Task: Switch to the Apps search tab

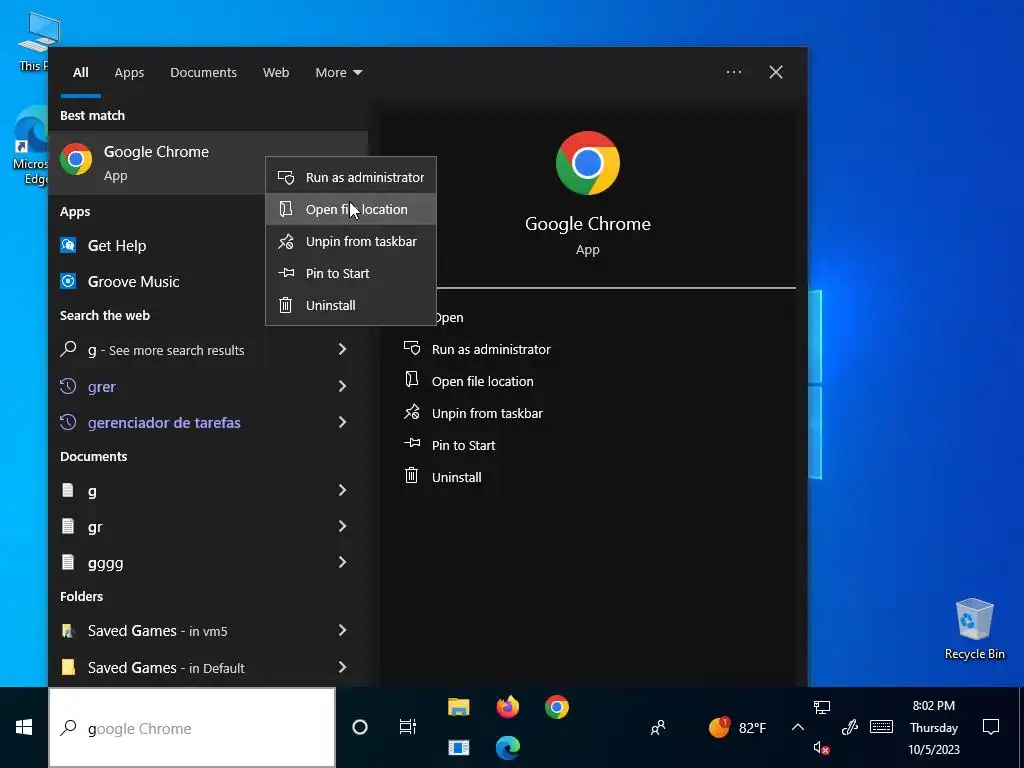Action: 129,72
